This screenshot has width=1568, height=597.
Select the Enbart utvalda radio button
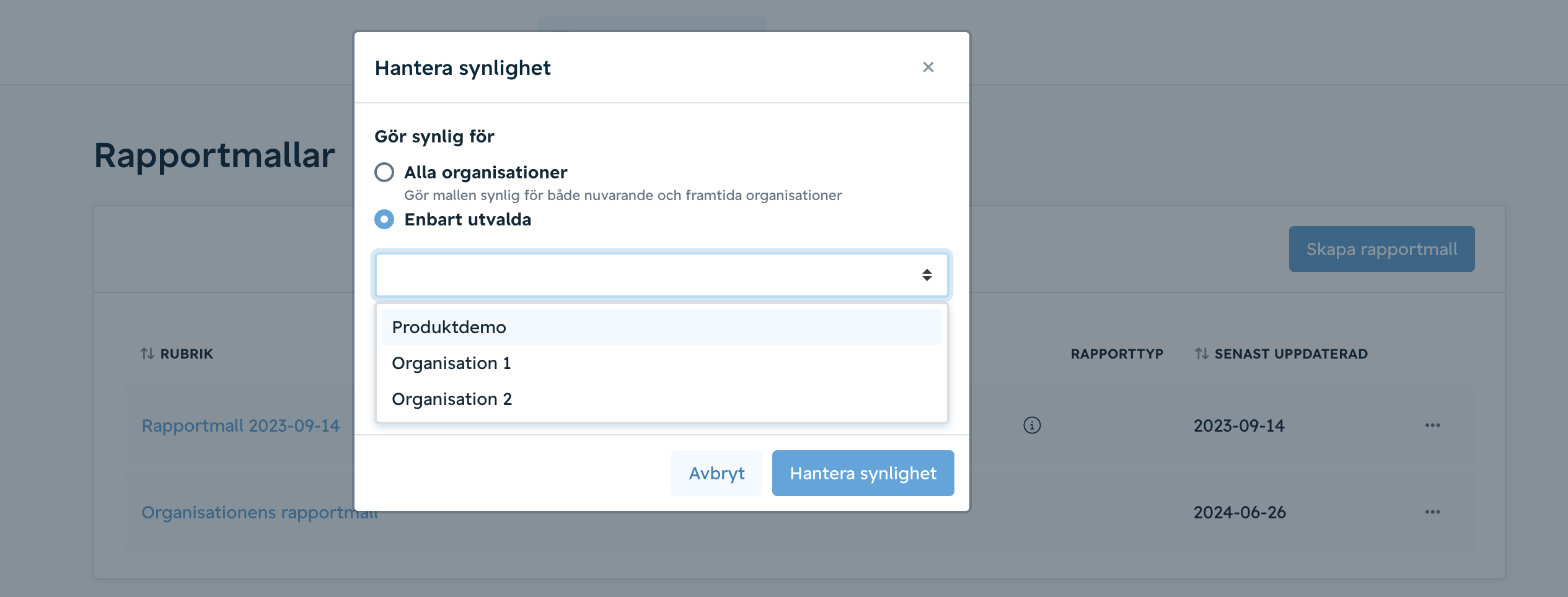(x=384, y=219)
